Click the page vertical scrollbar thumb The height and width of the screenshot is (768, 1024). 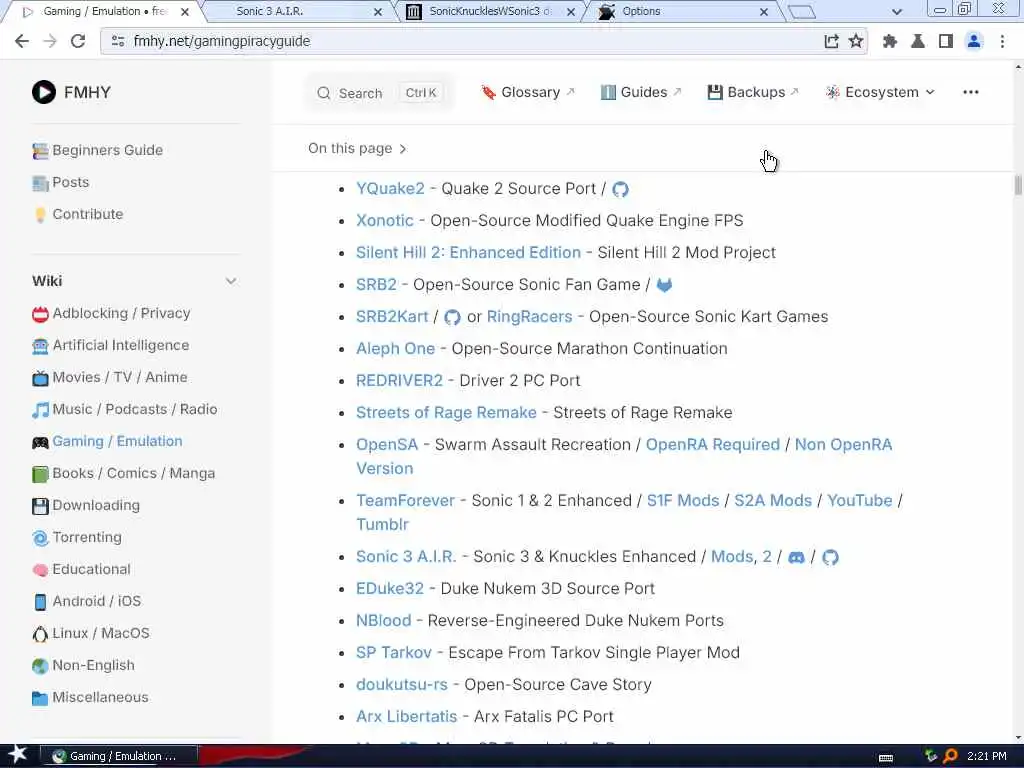[x=1017, y=185]
